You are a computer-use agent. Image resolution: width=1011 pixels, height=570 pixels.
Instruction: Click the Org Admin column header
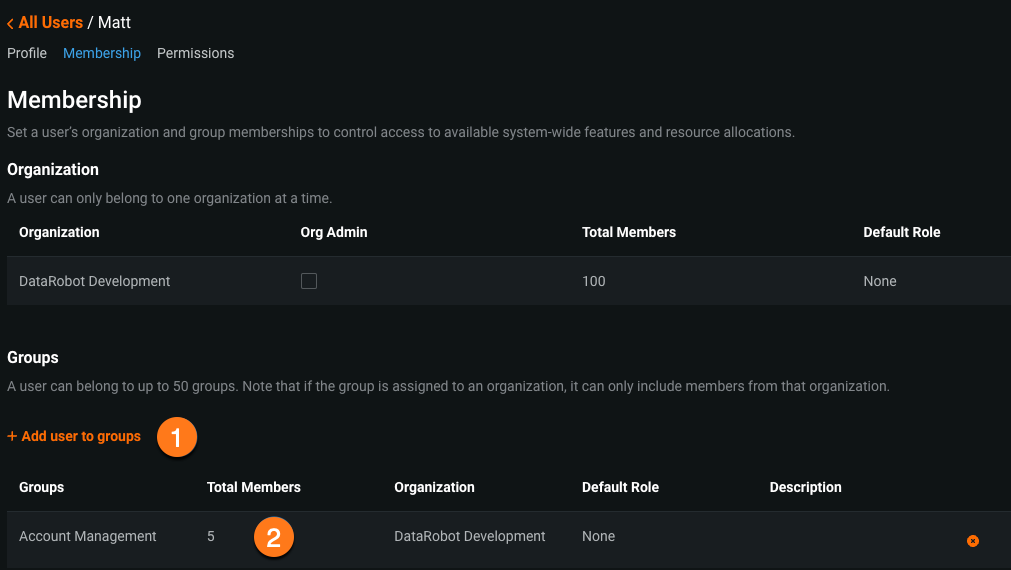click(x=334, y=232)
